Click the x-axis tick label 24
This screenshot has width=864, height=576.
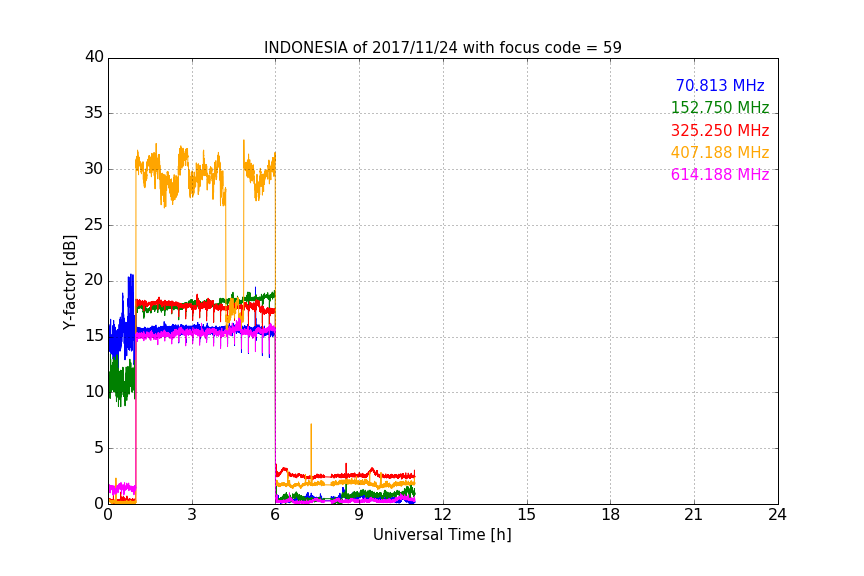click(x=777, y=515)
